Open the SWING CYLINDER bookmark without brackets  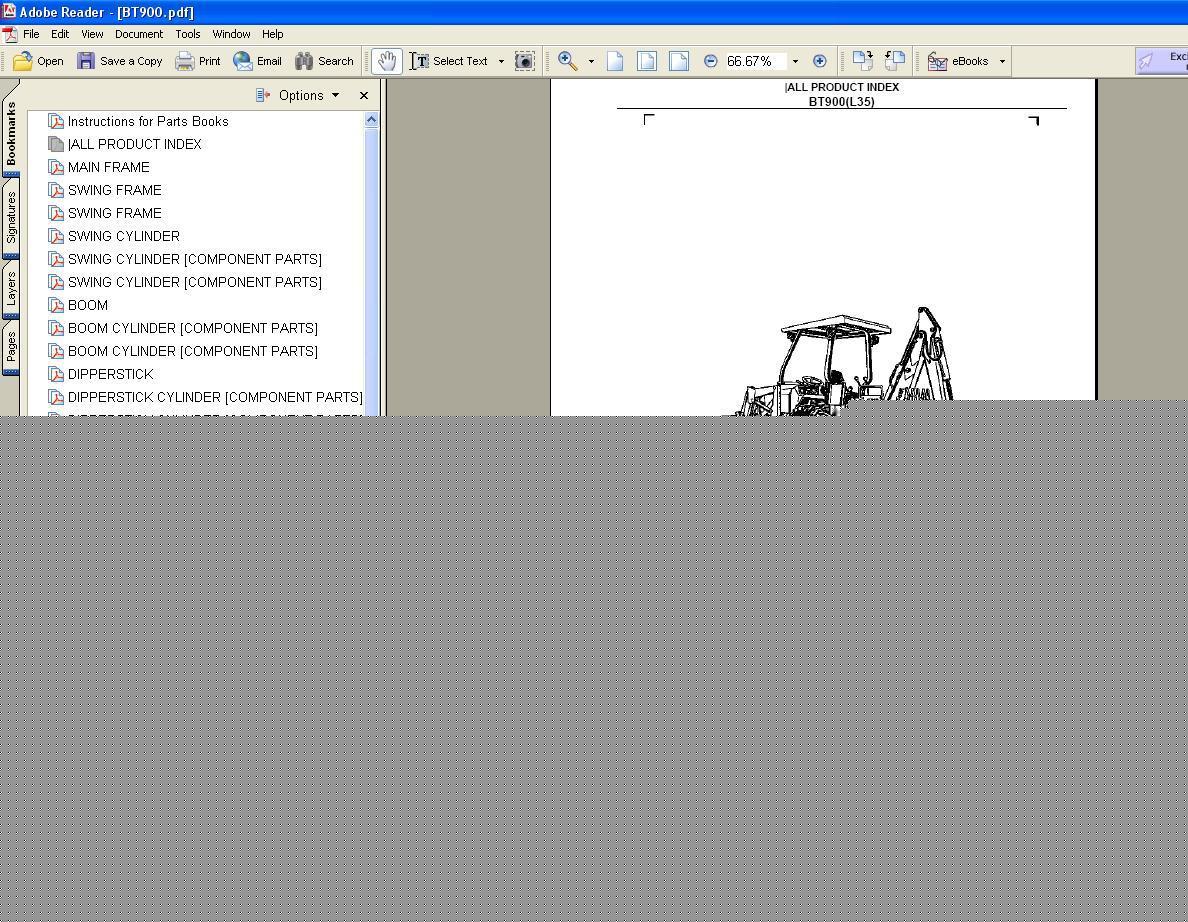123,236
